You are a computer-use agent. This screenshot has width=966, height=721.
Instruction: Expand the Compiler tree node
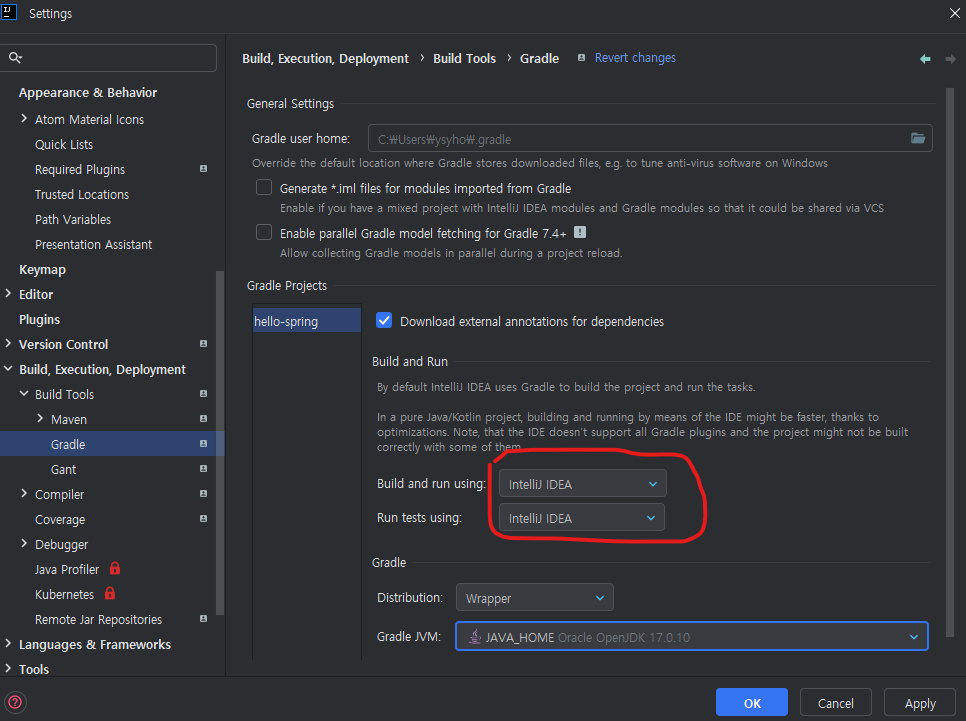(x=24, y=494)
